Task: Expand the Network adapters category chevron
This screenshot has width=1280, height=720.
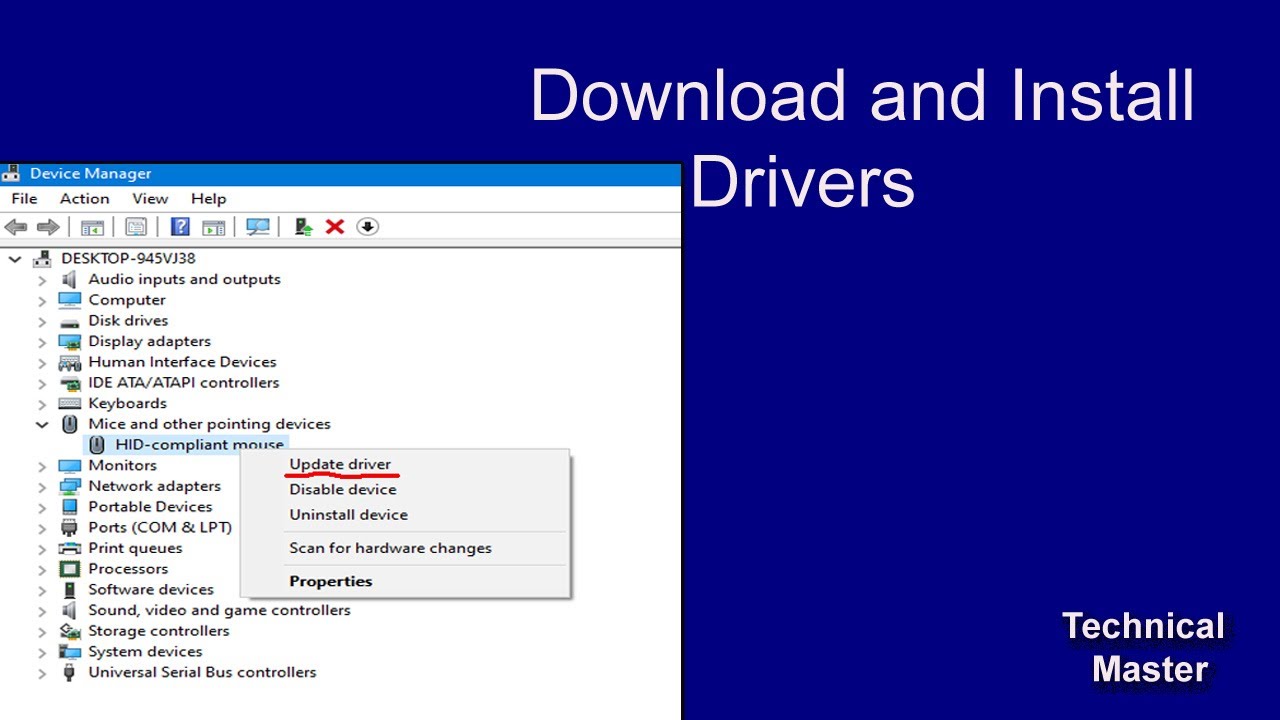Action: tap(42, 486)
